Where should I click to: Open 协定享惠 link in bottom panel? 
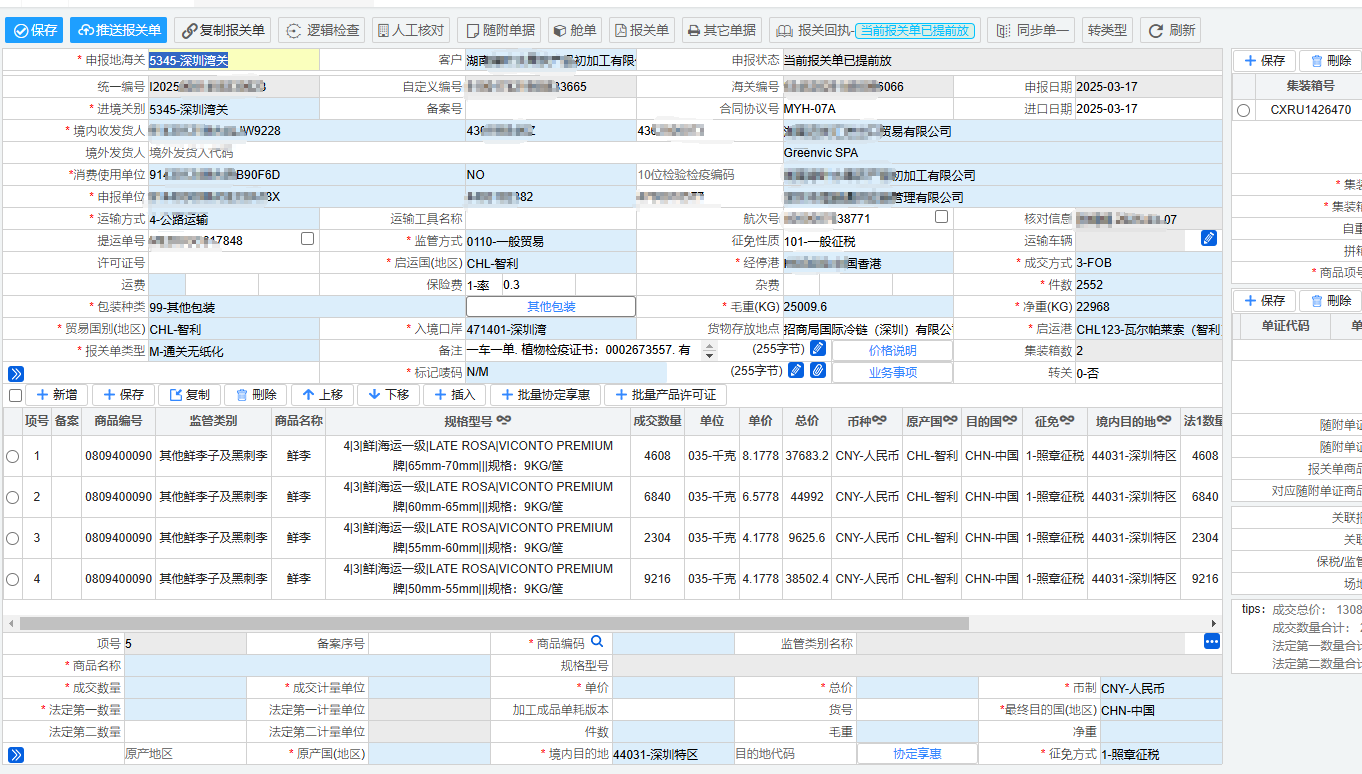[x=918, y=754]
